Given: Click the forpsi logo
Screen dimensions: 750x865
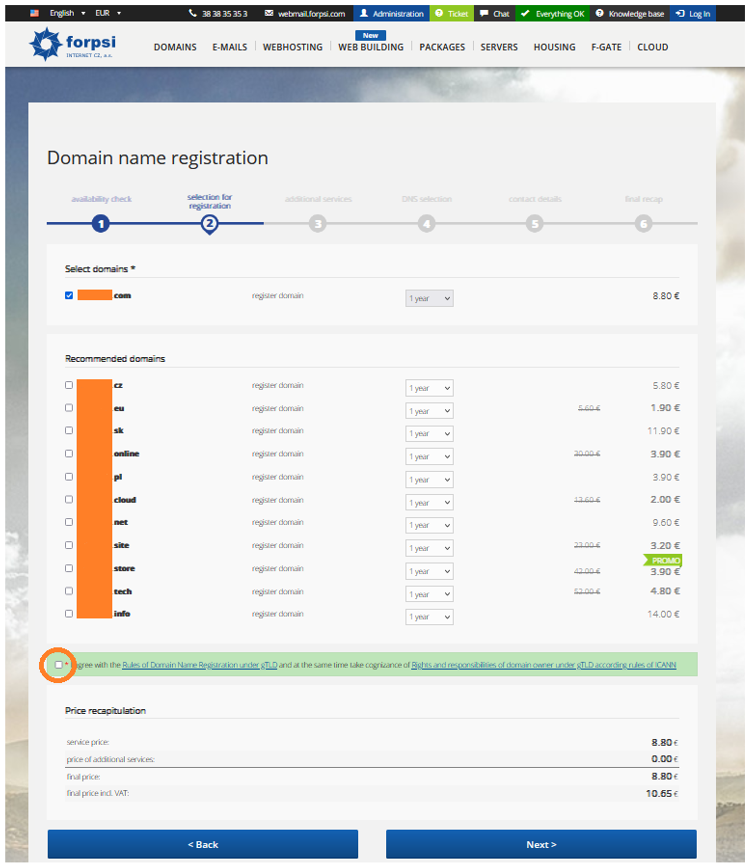Looking at the screenshot, I should point(76,46).
